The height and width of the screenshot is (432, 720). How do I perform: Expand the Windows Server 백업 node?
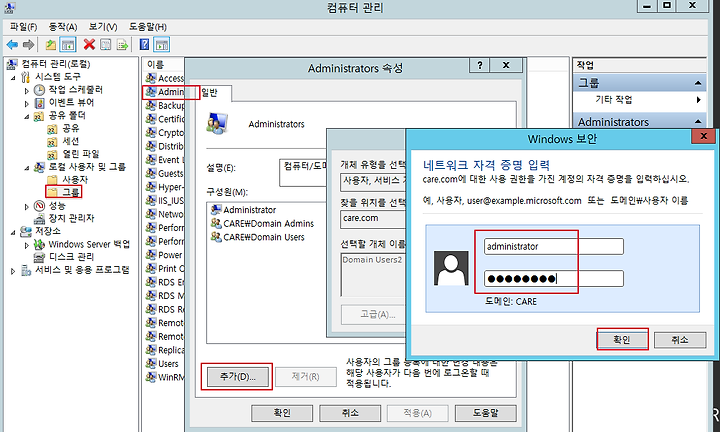pyautogui.click(x=27, y=245)
